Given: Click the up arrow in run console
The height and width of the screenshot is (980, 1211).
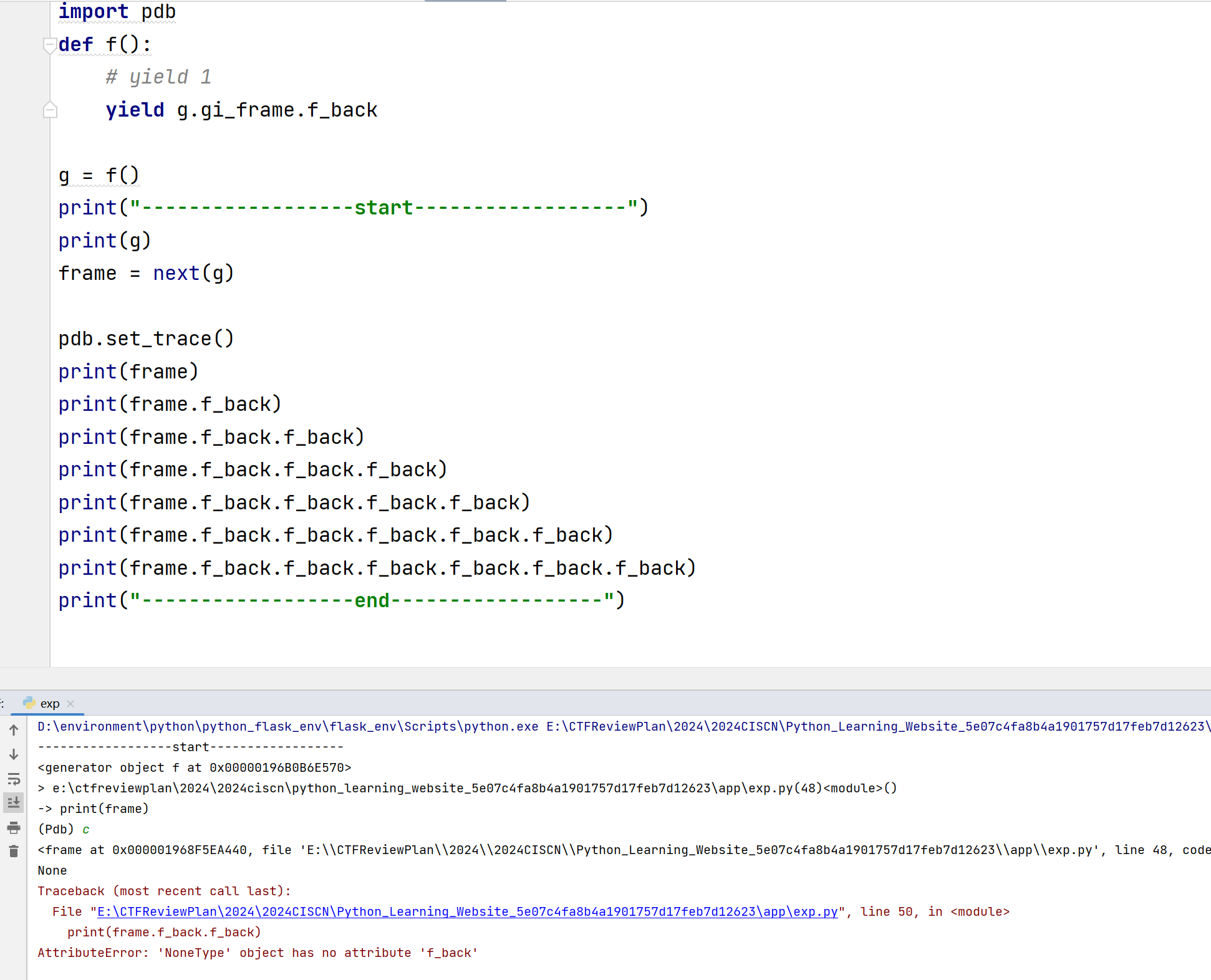Looking at the screenshot, I should [14, 729].
